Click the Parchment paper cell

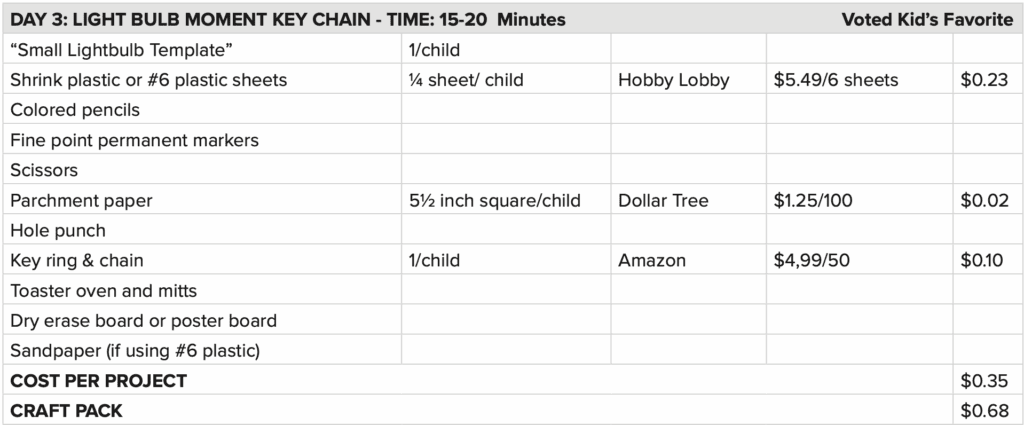pyautogui.click(x=81, y=201)
